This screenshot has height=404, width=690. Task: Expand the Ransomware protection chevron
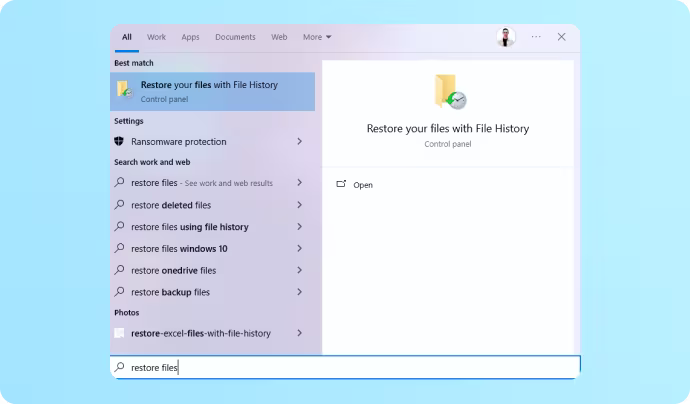pos(300,141)
